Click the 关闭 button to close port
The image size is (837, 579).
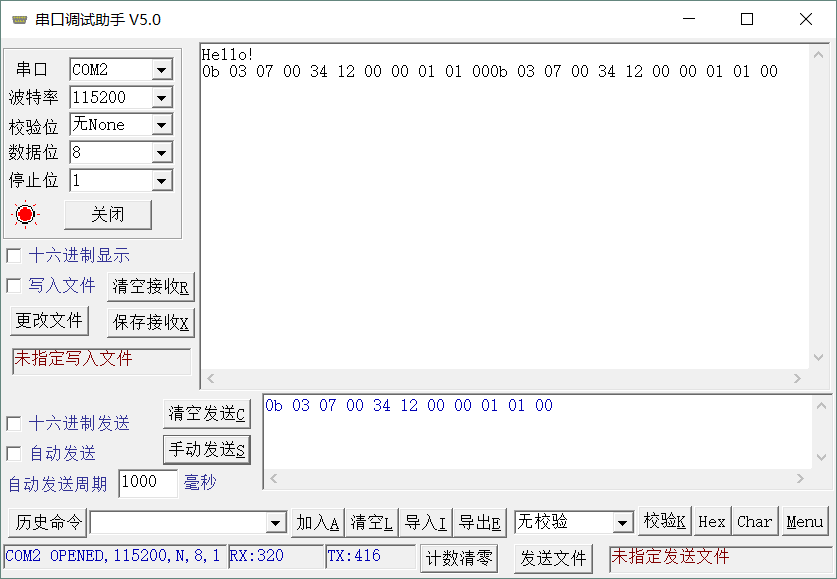coord(108,215)
